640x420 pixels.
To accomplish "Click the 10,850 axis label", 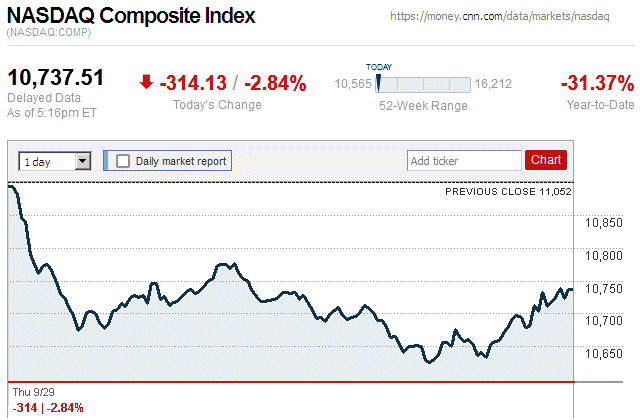I will click(x=605, y=223).
